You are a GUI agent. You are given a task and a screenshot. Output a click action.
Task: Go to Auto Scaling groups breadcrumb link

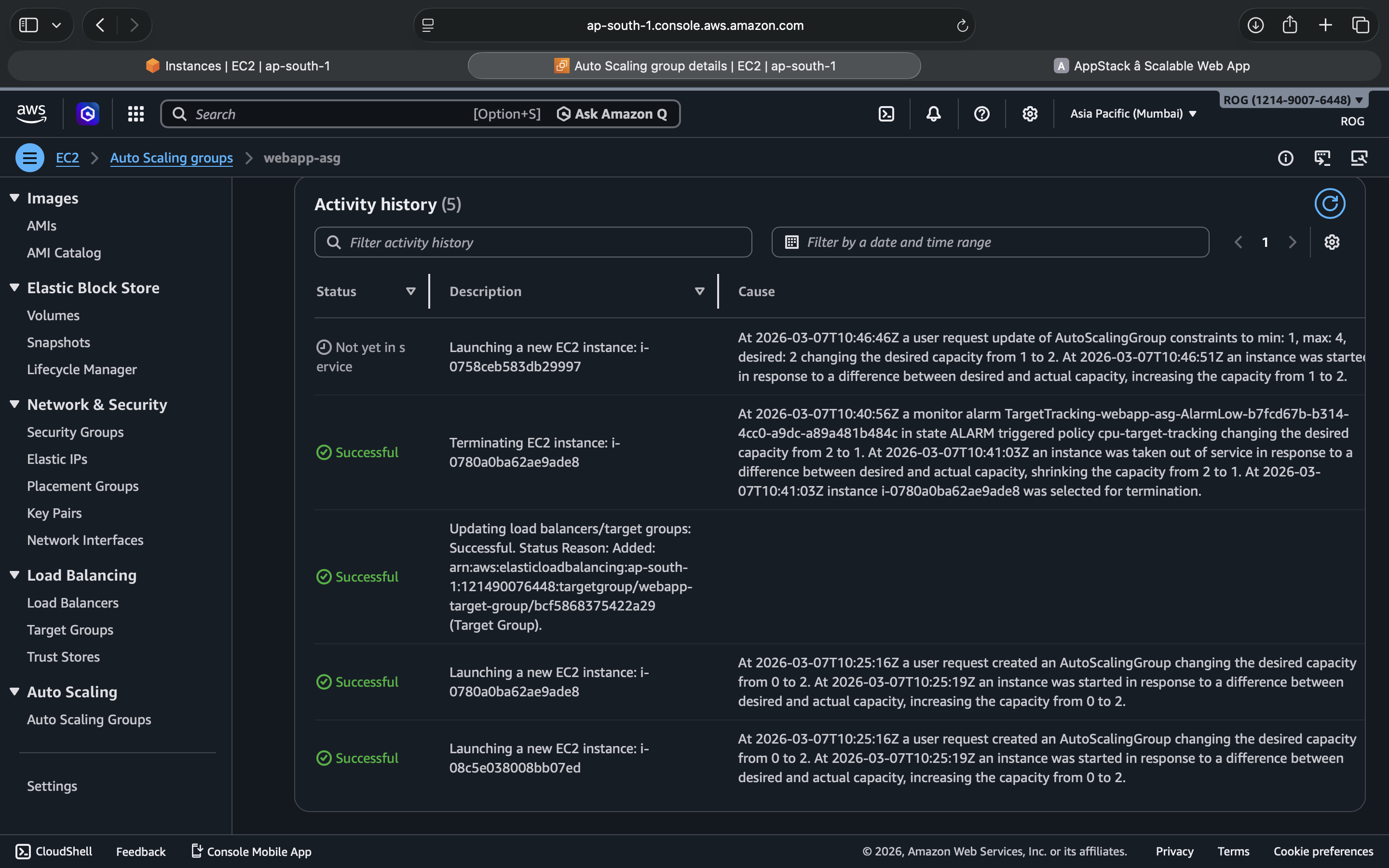tap(171, 158)
